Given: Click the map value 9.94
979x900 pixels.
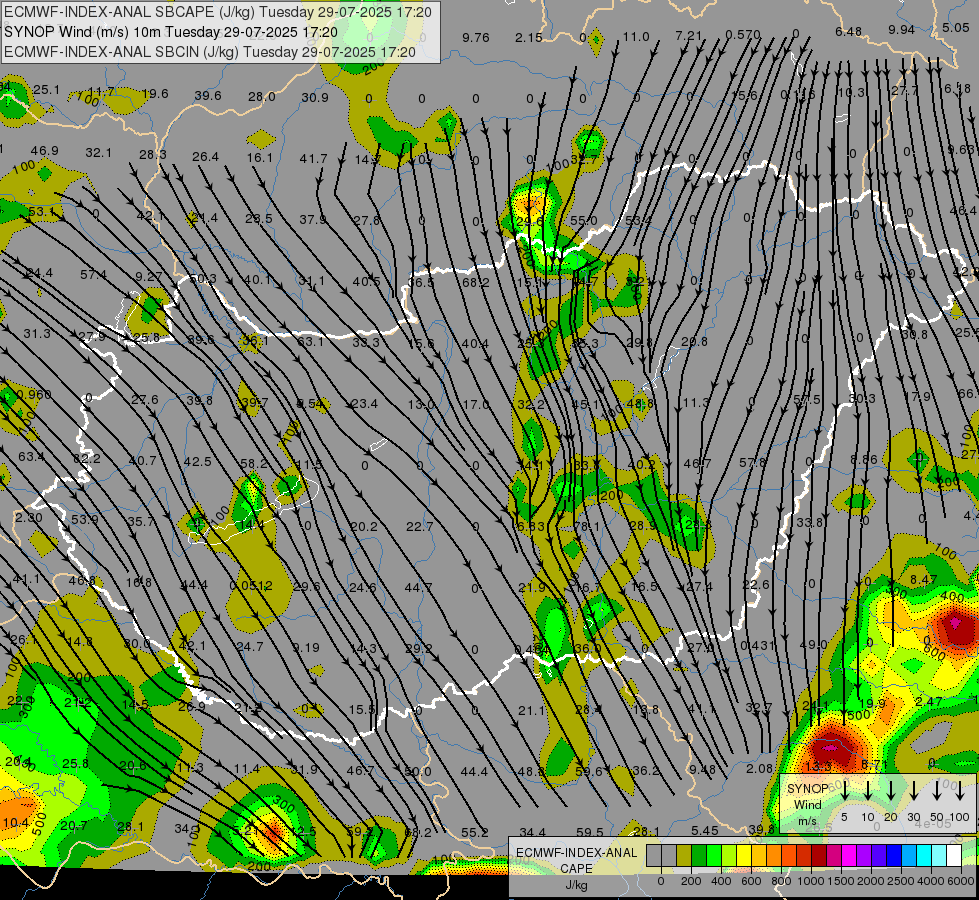Looking at the screenshot, I should pos(902,29).
